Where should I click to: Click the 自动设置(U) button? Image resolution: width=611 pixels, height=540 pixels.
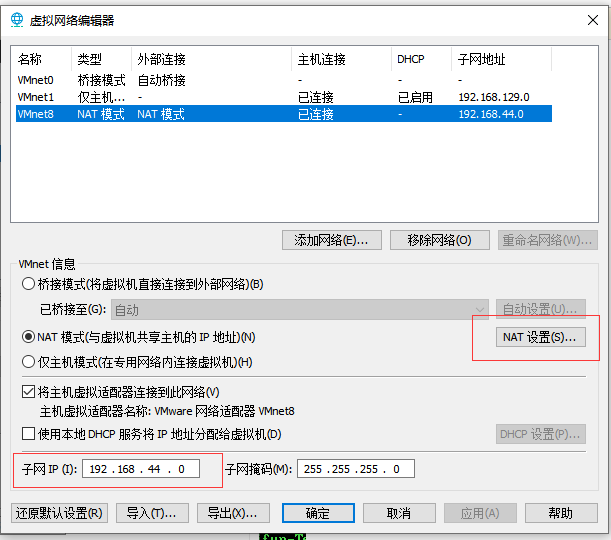click(540, 309)
